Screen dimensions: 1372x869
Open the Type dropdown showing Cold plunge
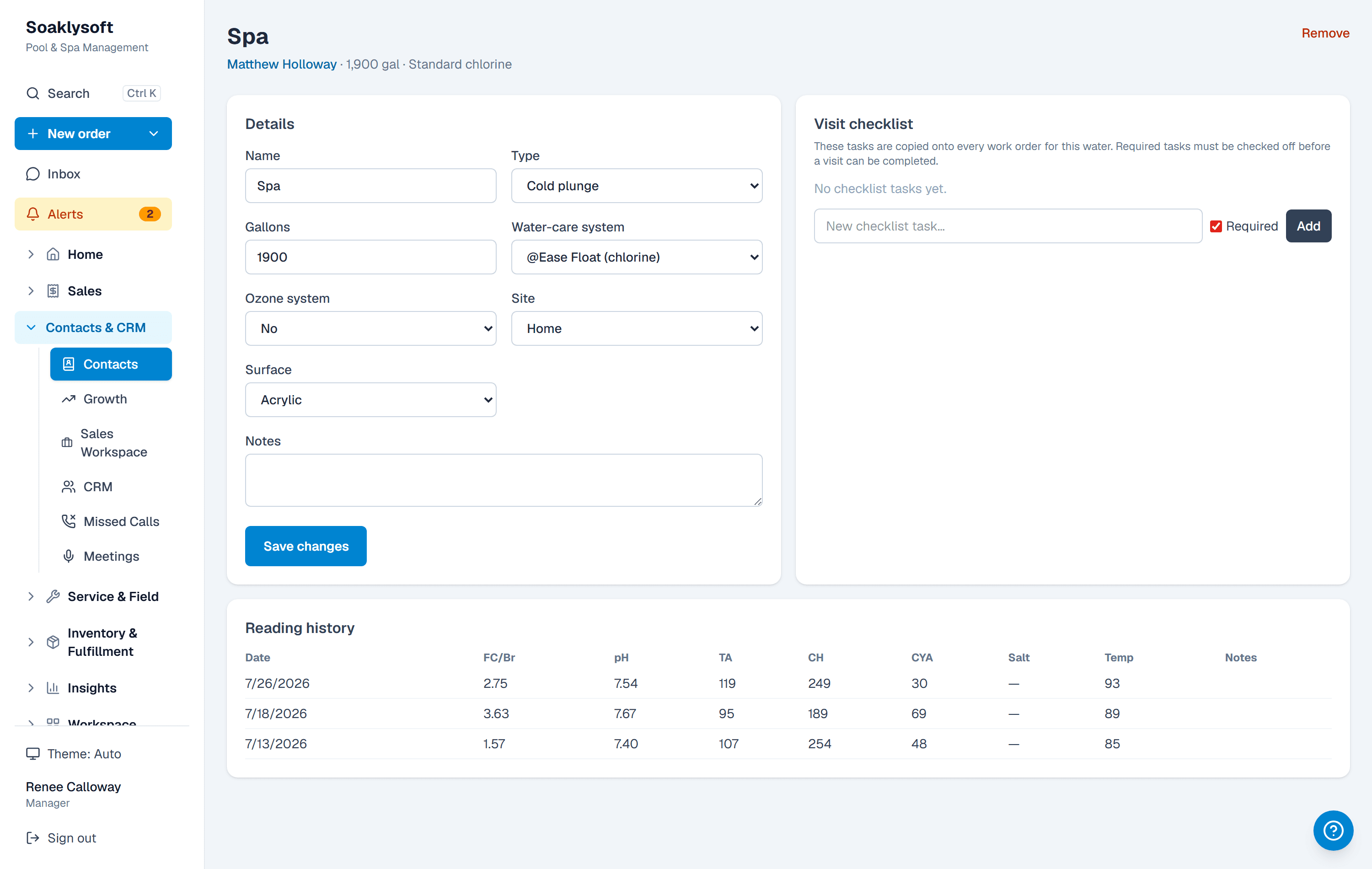[637, 186]
